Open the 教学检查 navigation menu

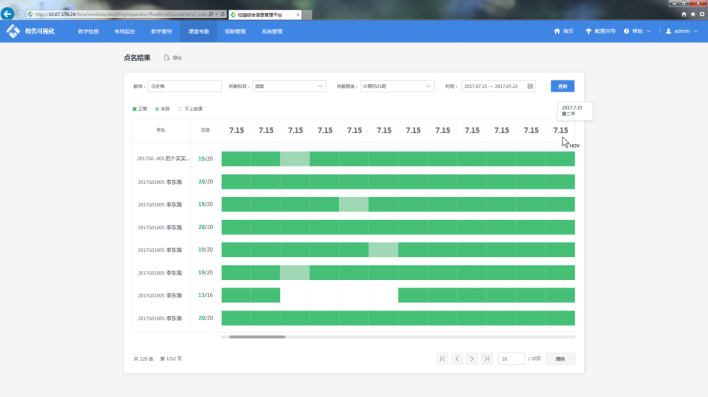tap(88, 32)
